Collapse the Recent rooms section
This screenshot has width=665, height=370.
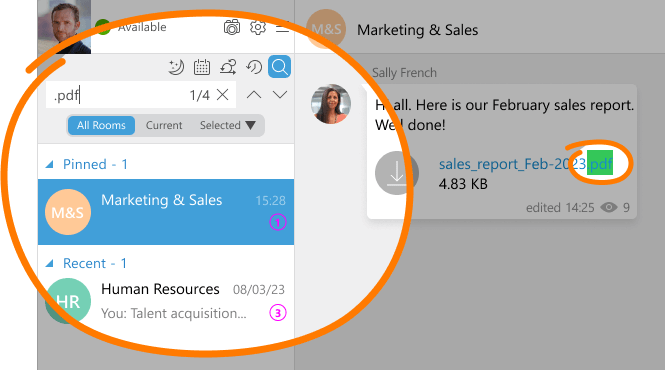(50, 263)
